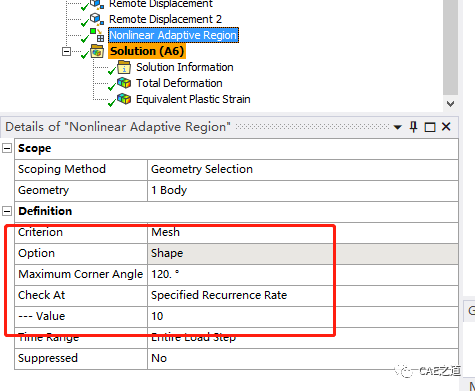Image resolution: width=475 pixels, height=391 pixels.
Task: Collapse the Scope section
Action: click(x=7, y=148)
